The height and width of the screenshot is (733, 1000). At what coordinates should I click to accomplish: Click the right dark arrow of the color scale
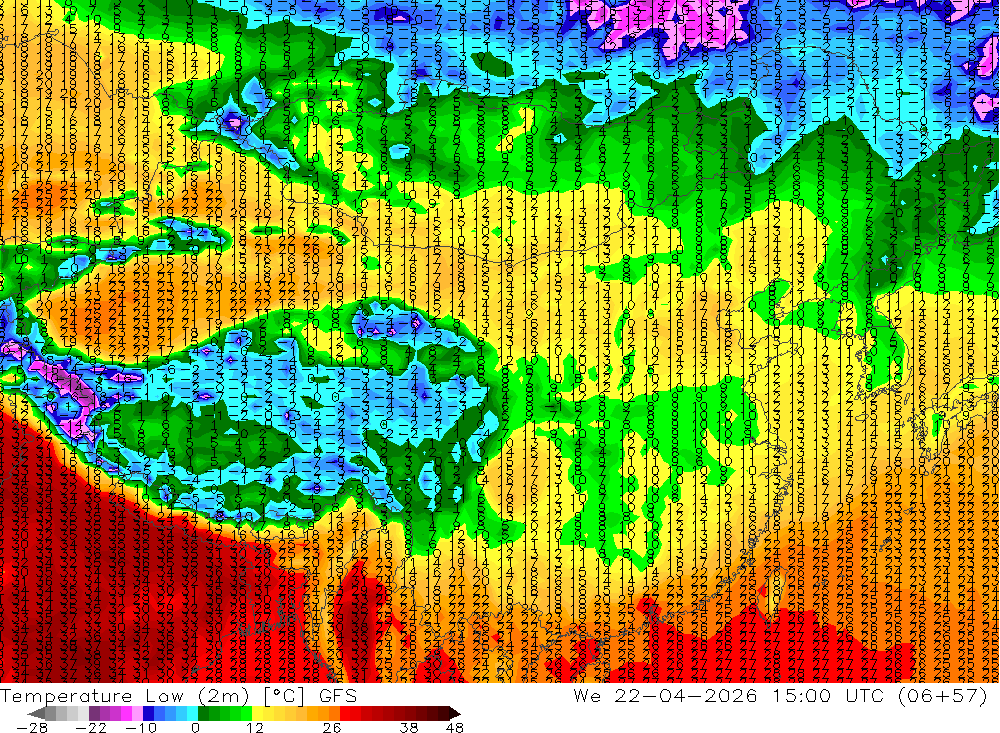(x=455, y=714)
